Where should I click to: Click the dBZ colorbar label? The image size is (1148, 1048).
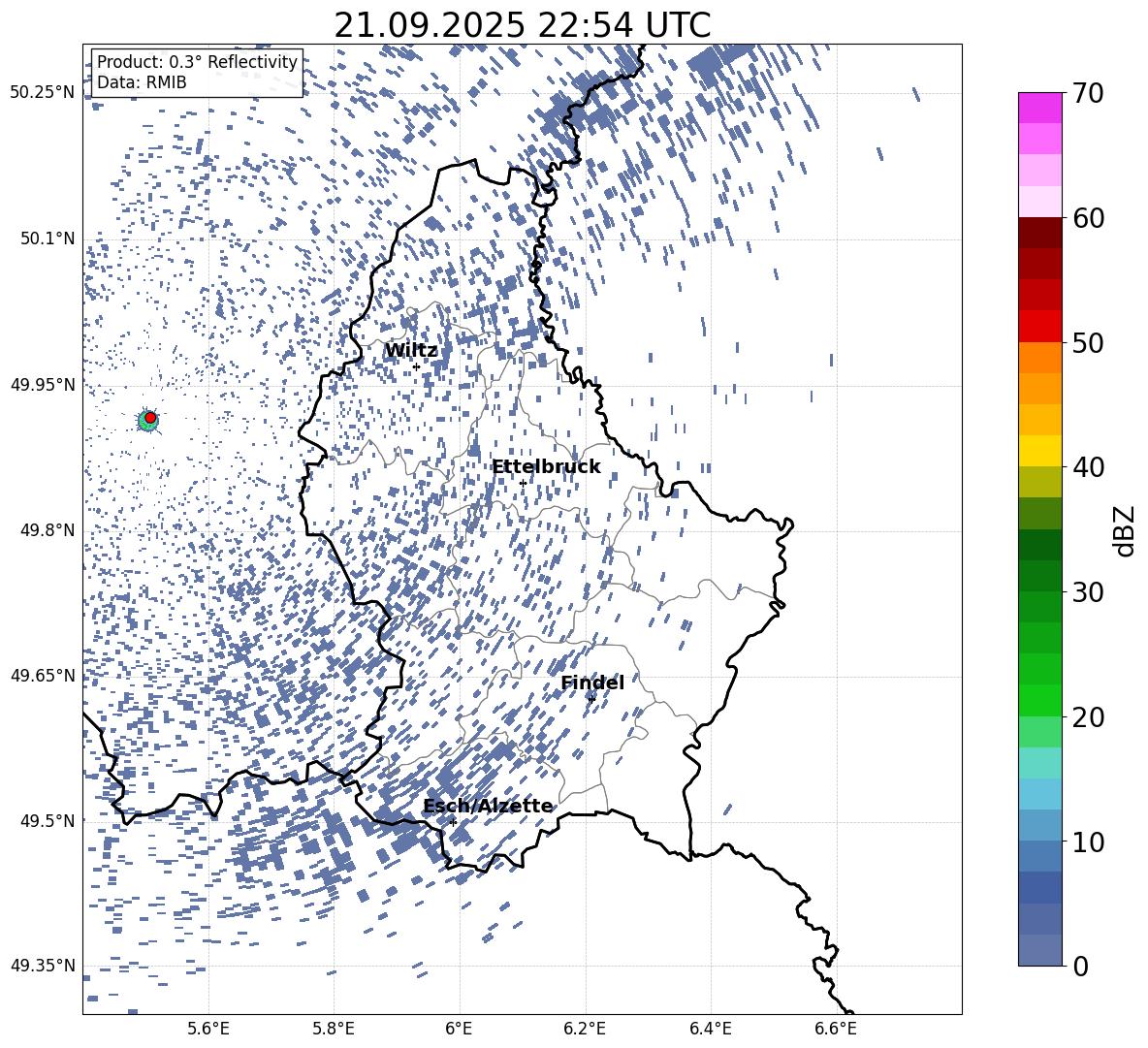click(1126, 530)
